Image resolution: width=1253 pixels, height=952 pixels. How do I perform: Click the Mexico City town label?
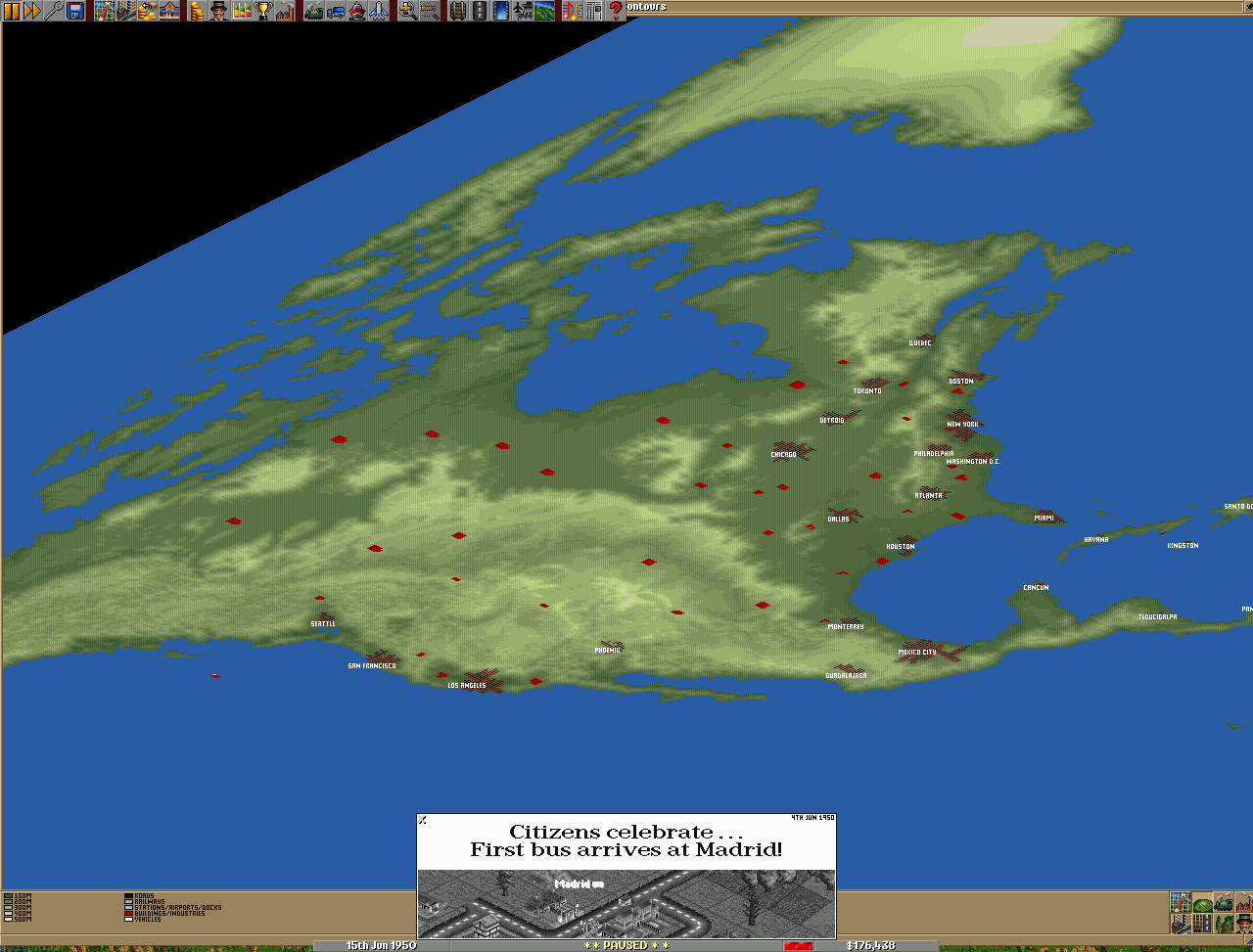coord(917,653)
